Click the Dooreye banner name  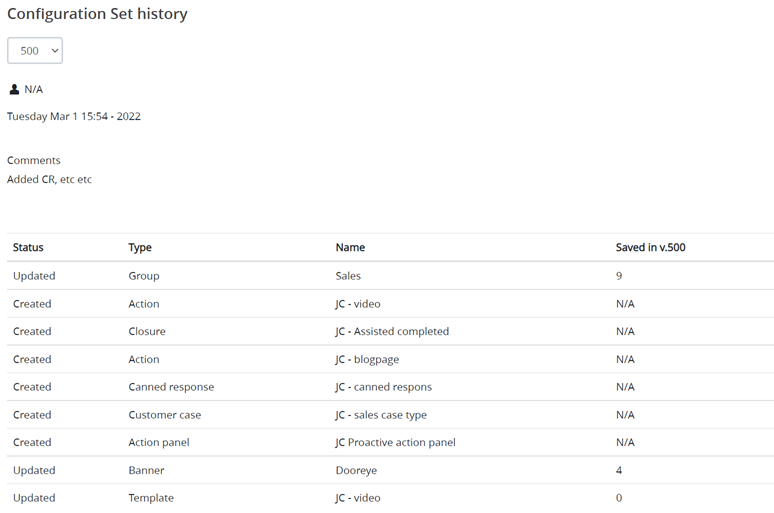point(355,470)
